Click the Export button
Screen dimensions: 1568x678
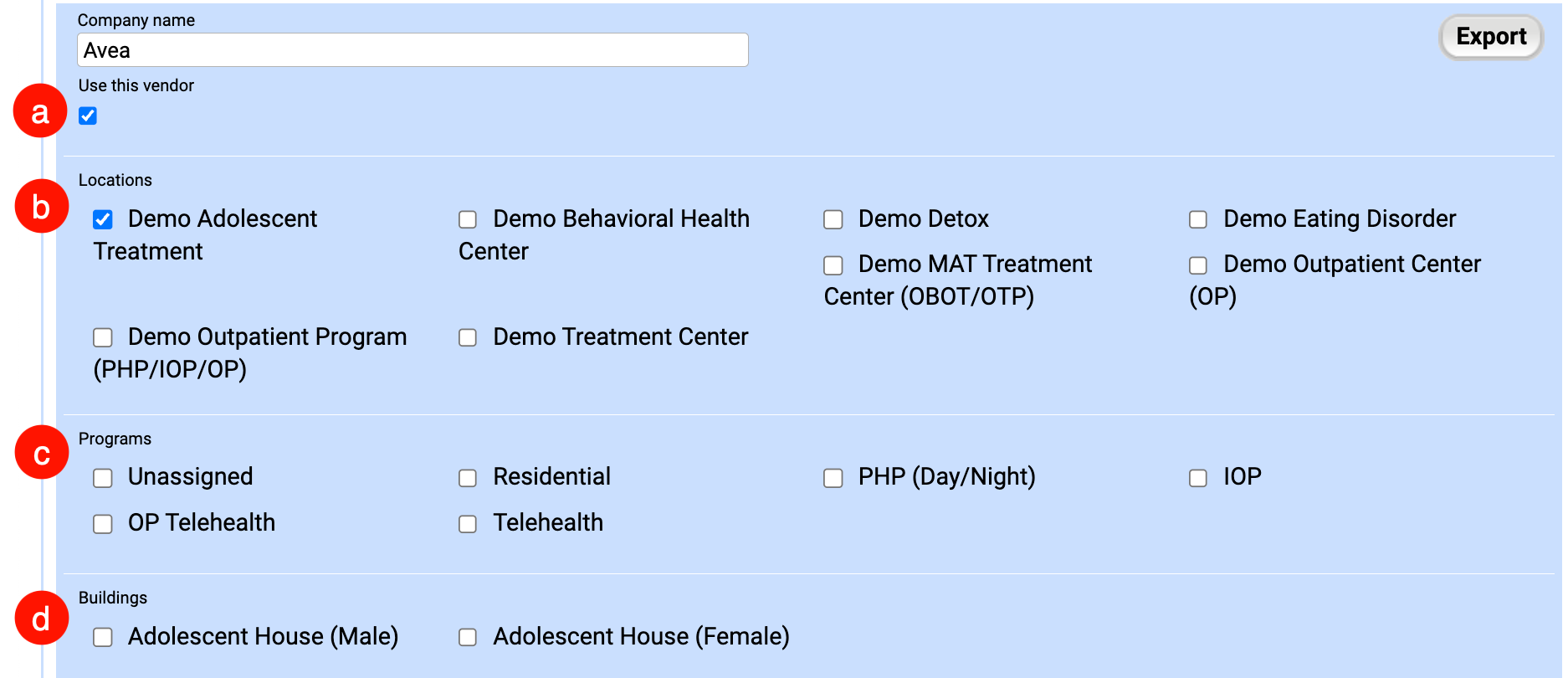1490,37
